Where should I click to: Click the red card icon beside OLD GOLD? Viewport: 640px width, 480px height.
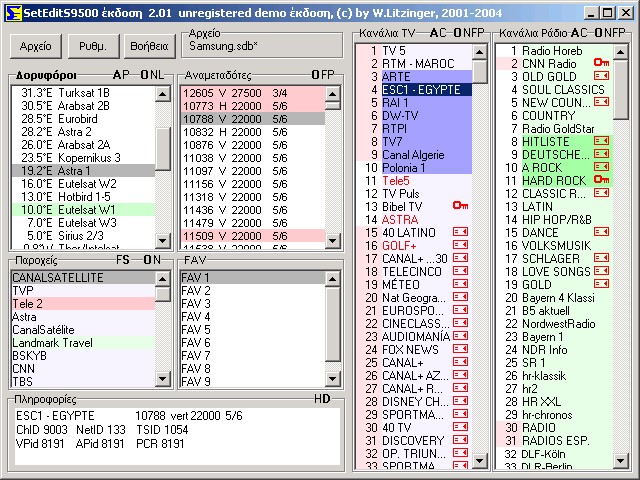pos(601,76)
